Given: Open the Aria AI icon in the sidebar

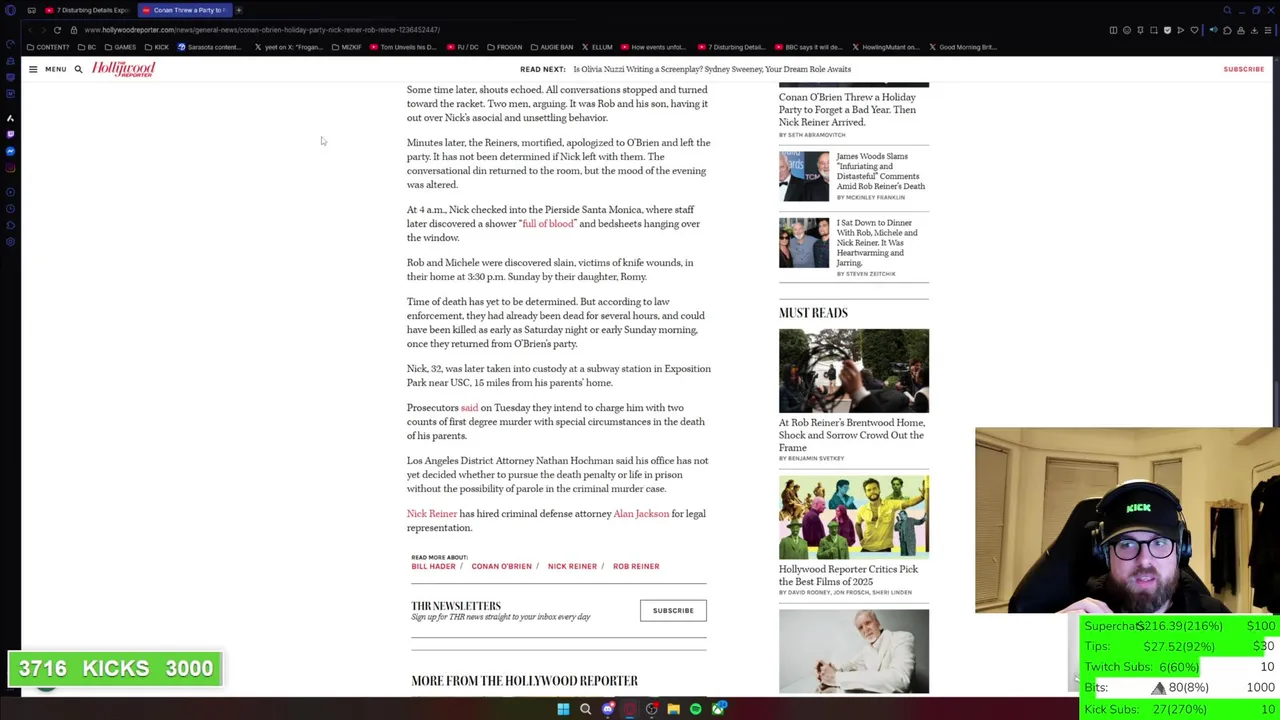Looking at the screenshot, I should 10,118.
